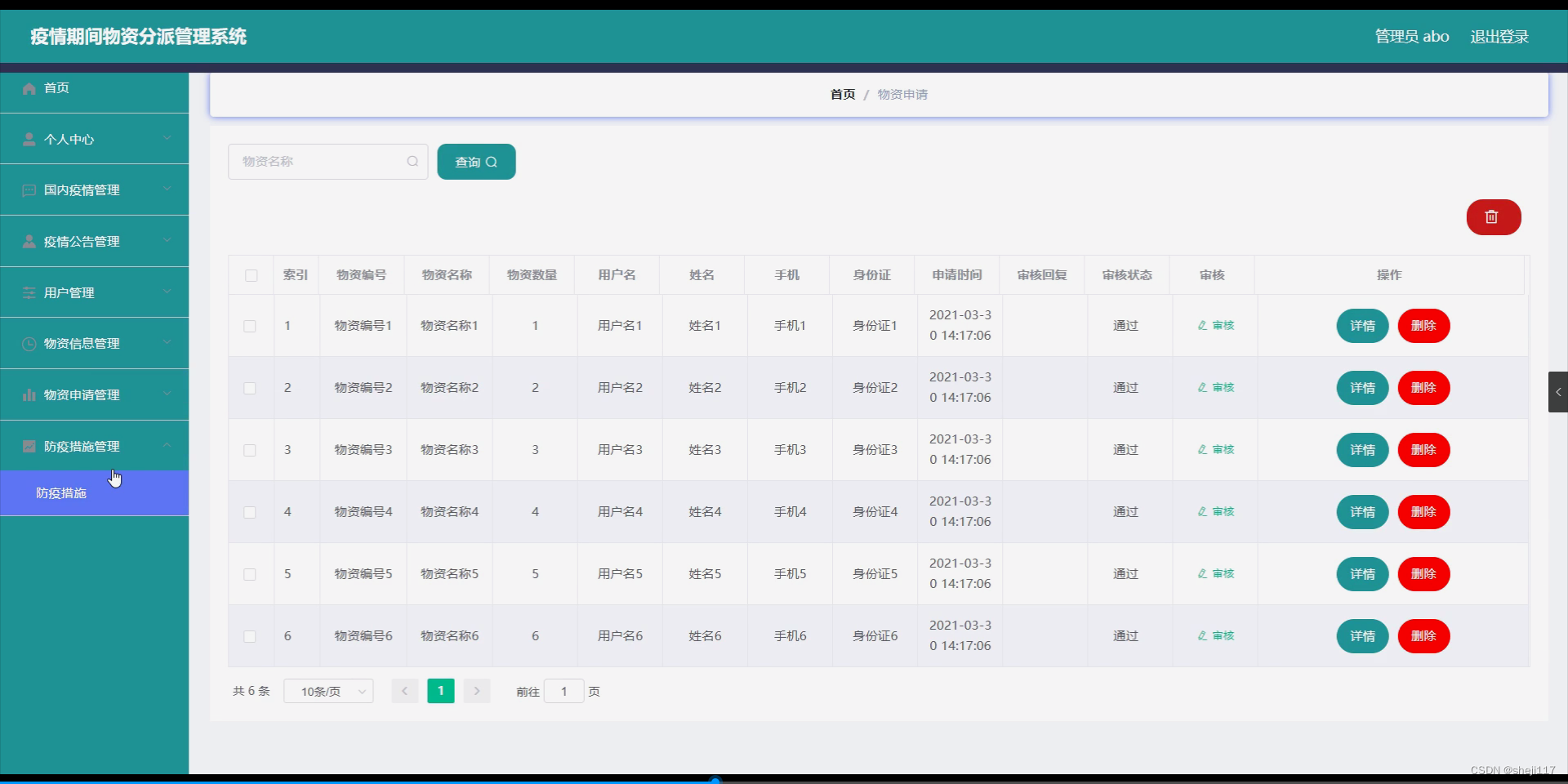
Task: Go to next page arrow
Action: tap(477, 691)
